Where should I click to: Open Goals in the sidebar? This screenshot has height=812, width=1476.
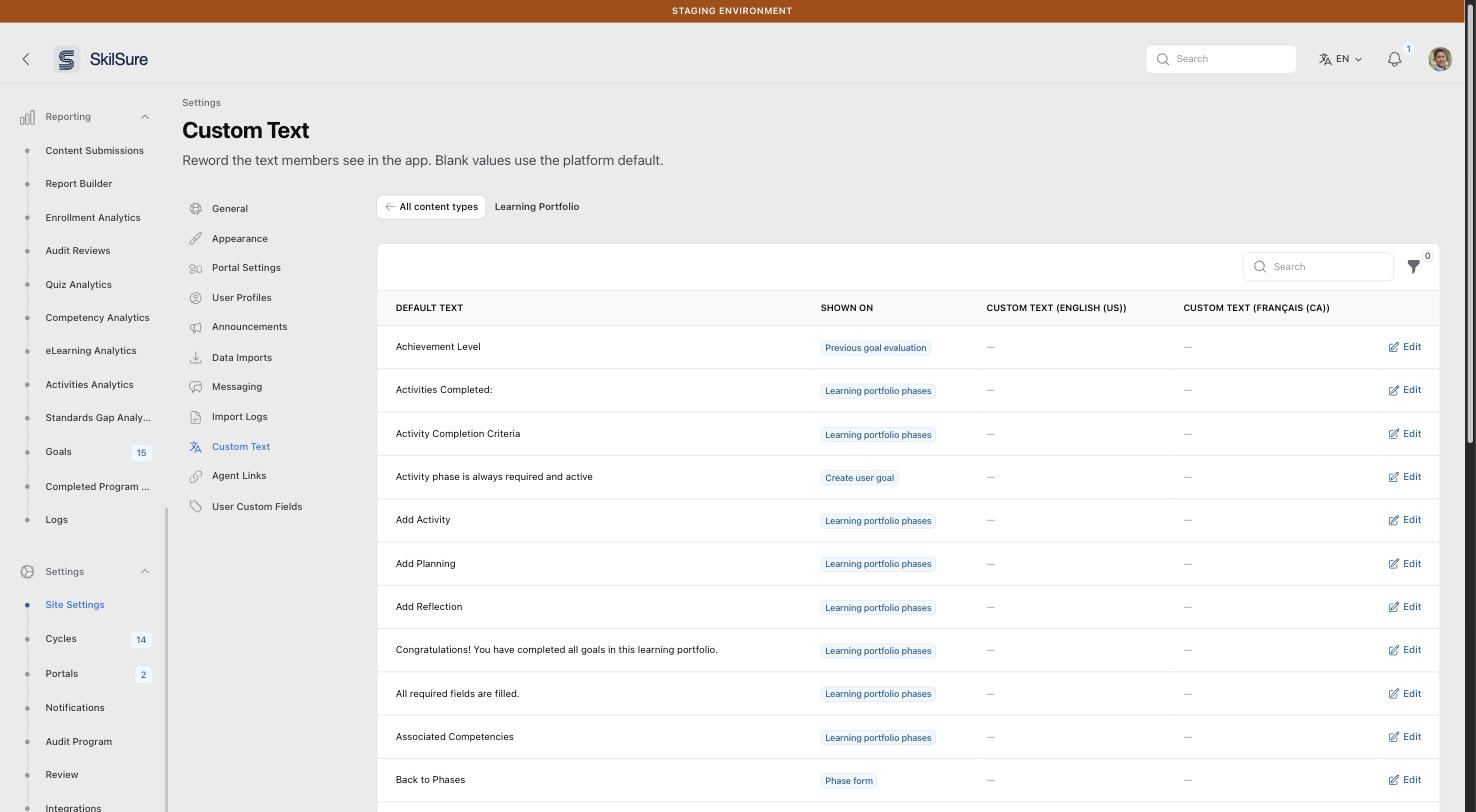(58, 452)
